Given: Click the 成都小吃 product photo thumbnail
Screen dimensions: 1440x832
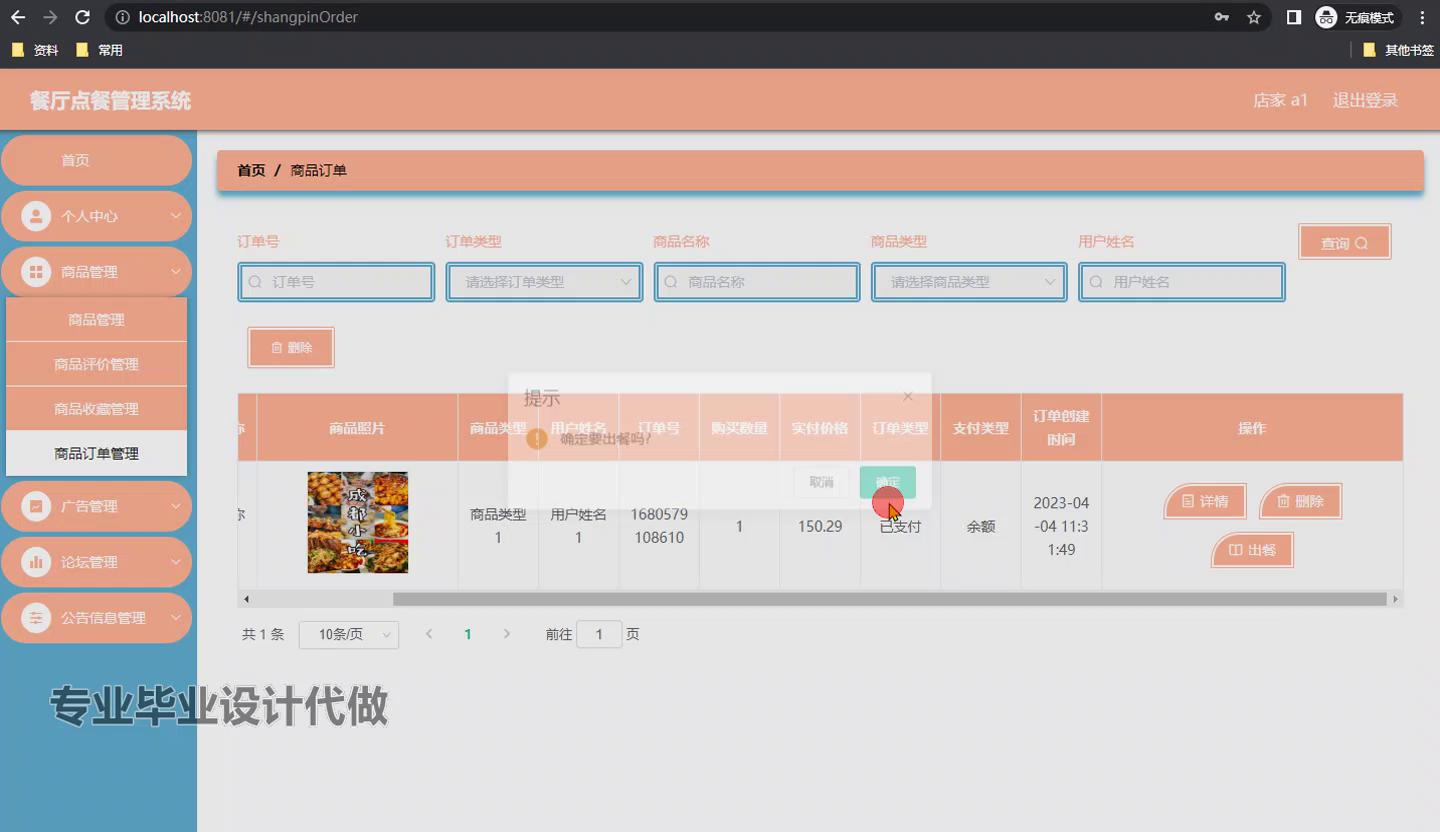Looking at the screenshot, I should pos(358,523).
